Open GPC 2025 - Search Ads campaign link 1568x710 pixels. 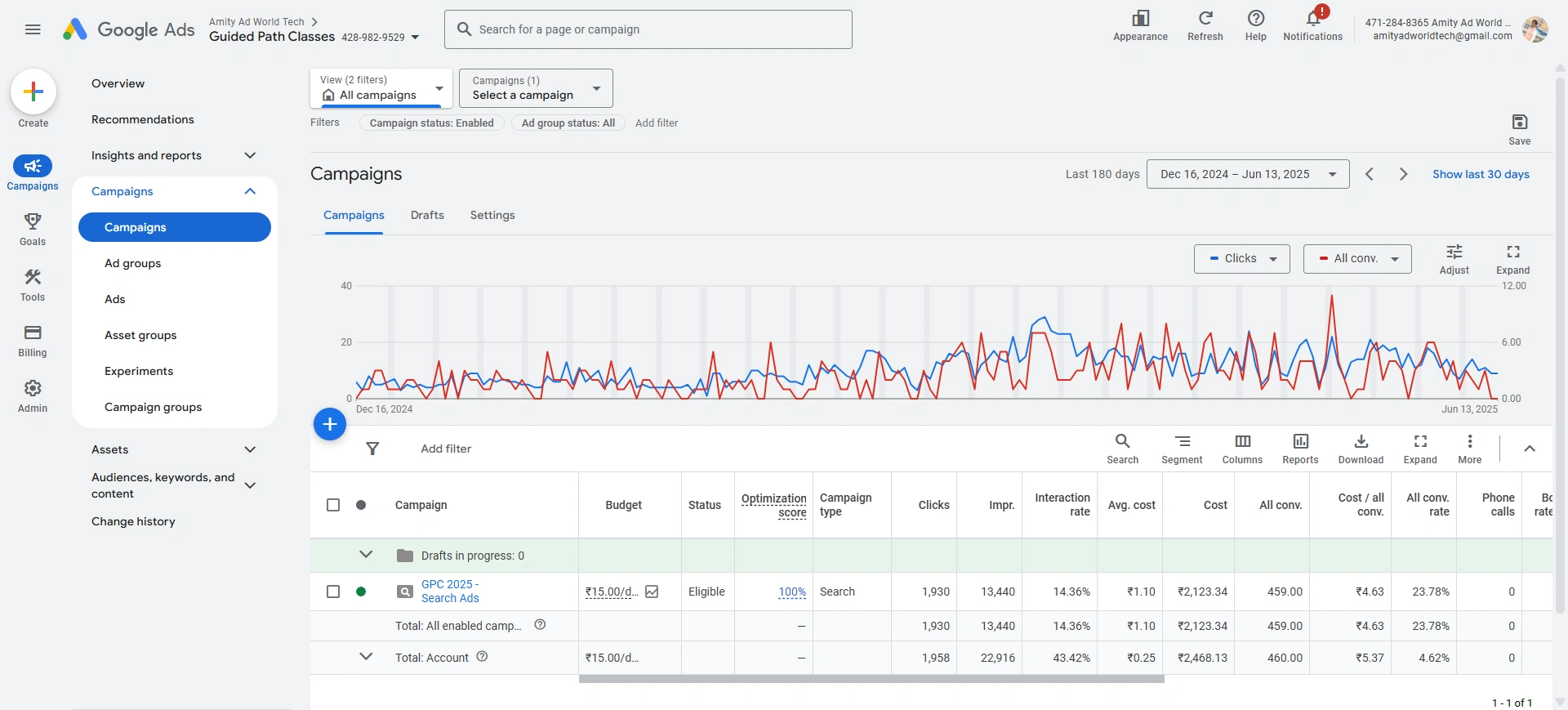[449, 591]
